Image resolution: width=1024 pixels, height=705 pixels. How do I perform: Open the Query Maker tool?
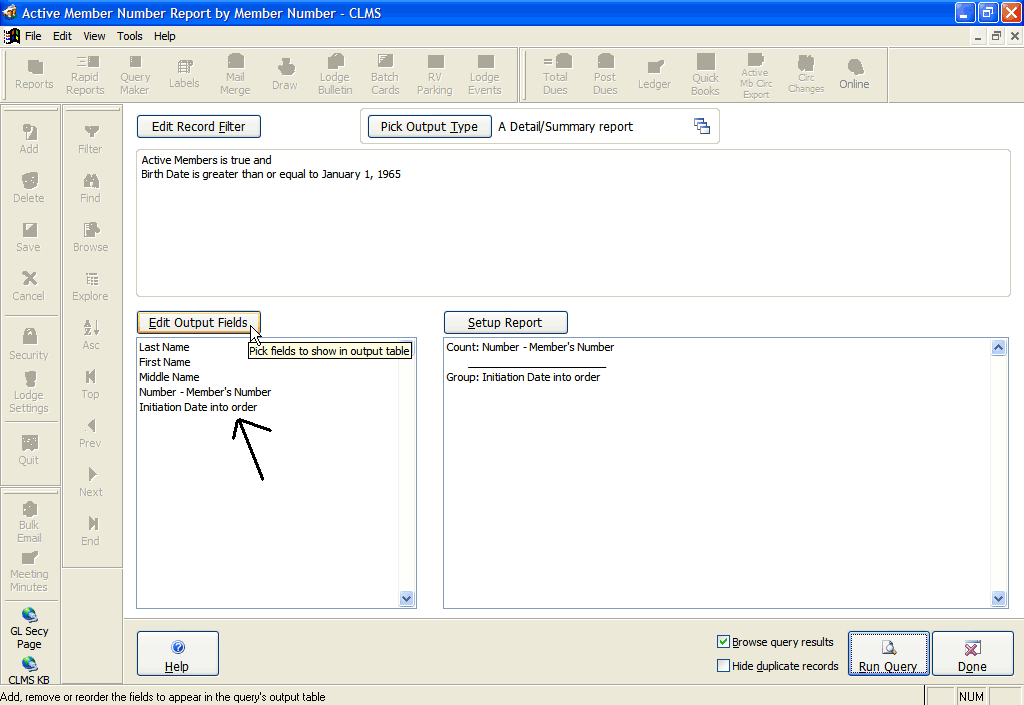[x=135, y=75]
